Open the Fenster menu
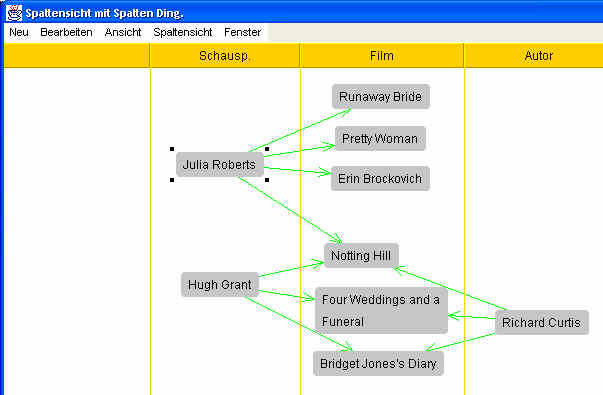Viewport: 603px width, 395px height. (x=242, y=32)
